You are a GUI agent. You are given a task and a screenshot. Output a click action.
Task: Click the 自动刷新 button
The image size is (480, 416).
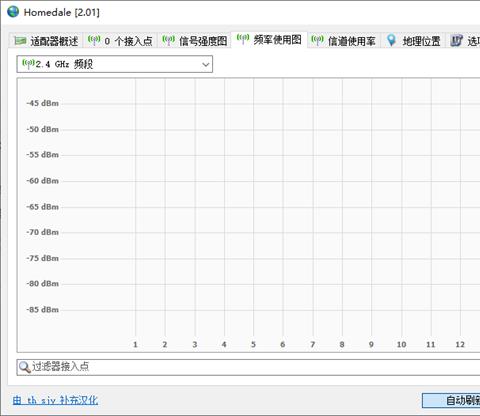point(451,400)
